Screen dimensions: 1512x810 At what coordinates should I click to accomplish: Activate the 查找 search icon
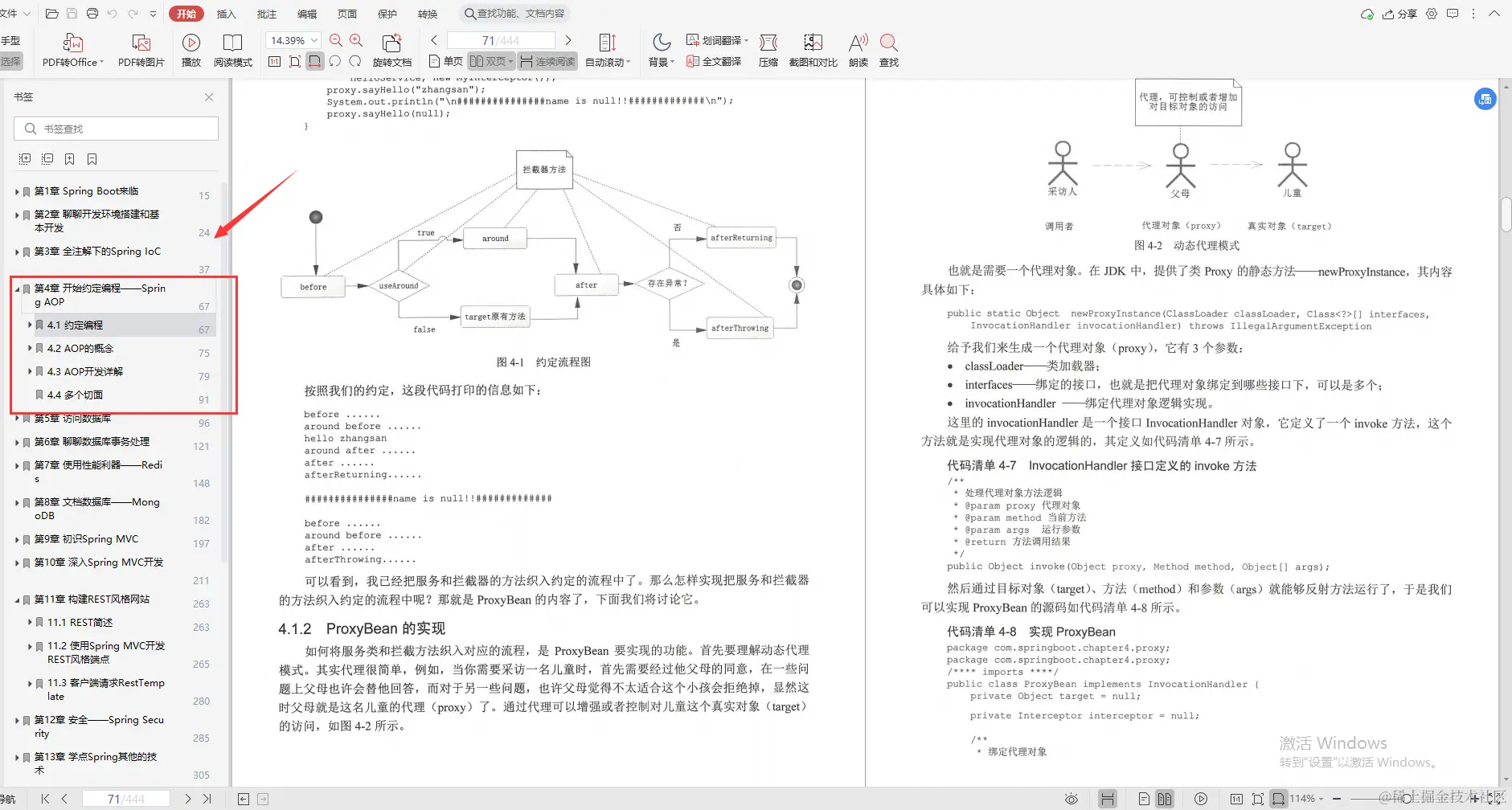pyautogui.click(x=888, y=50)
